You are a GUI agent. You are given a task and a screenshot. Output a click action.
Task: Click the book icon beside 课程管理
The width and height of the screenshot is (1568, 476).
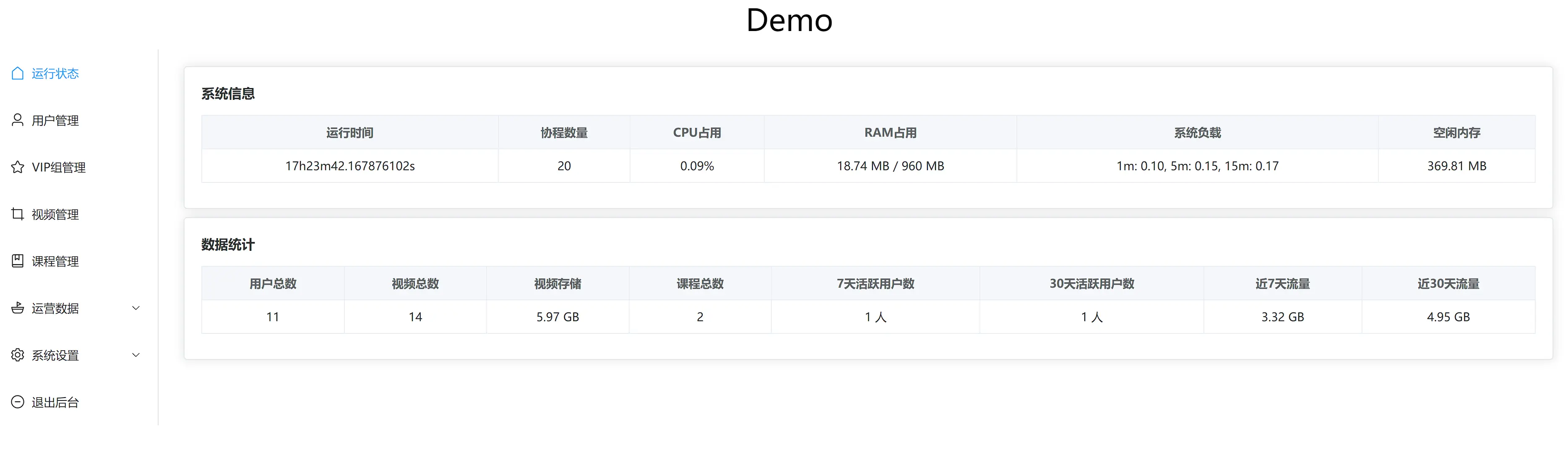18,261
